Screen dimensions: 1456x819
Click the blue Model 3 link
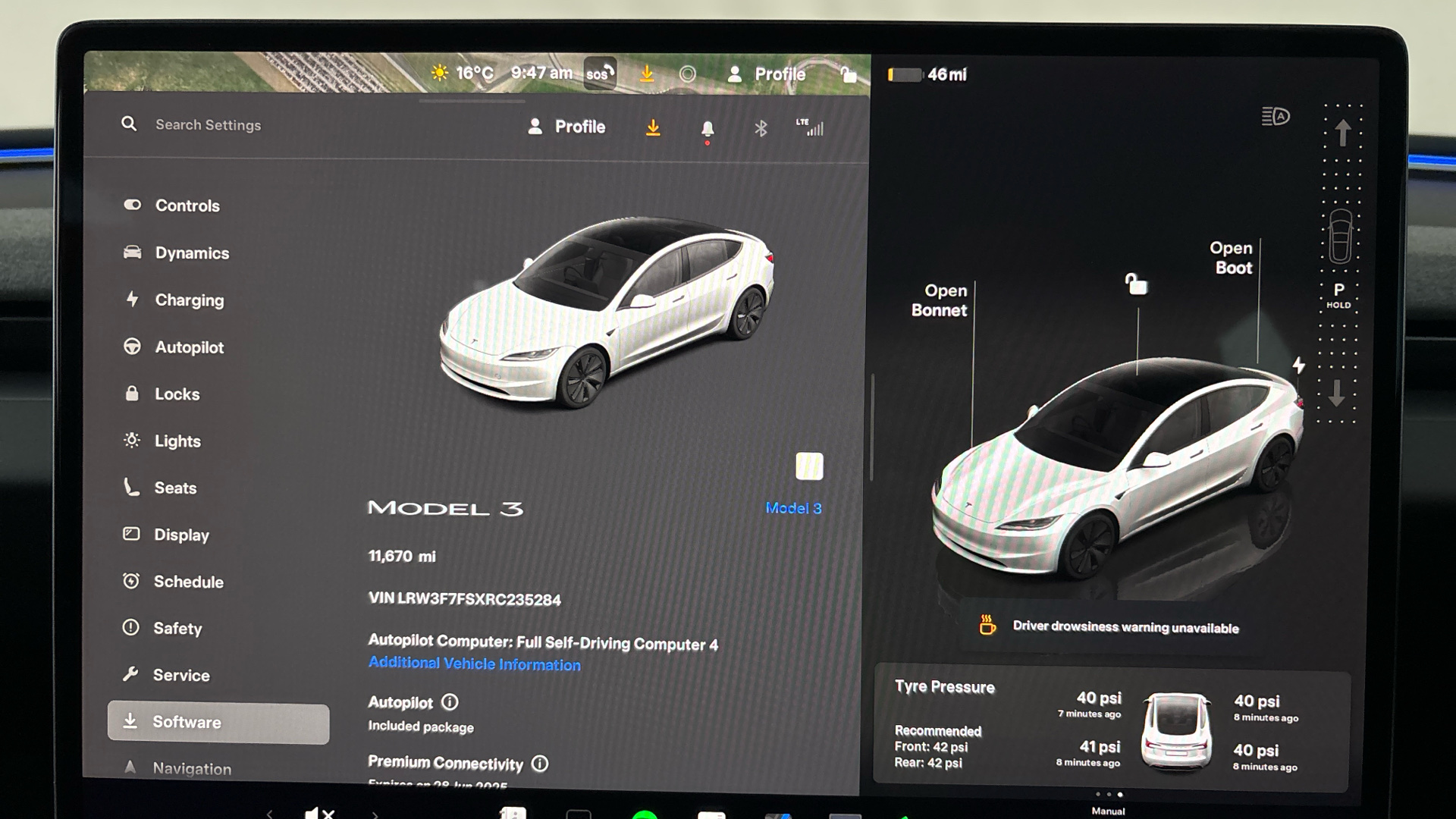[793, 508]
